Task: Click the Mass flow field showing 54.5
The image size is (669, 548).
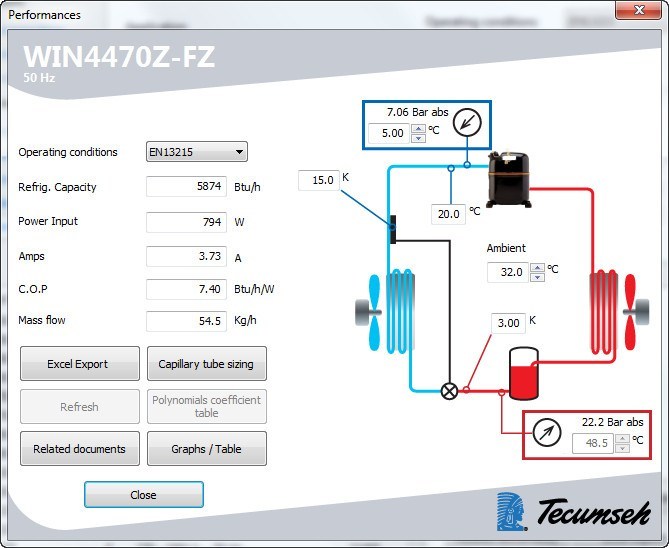Action: click(186, 321)
